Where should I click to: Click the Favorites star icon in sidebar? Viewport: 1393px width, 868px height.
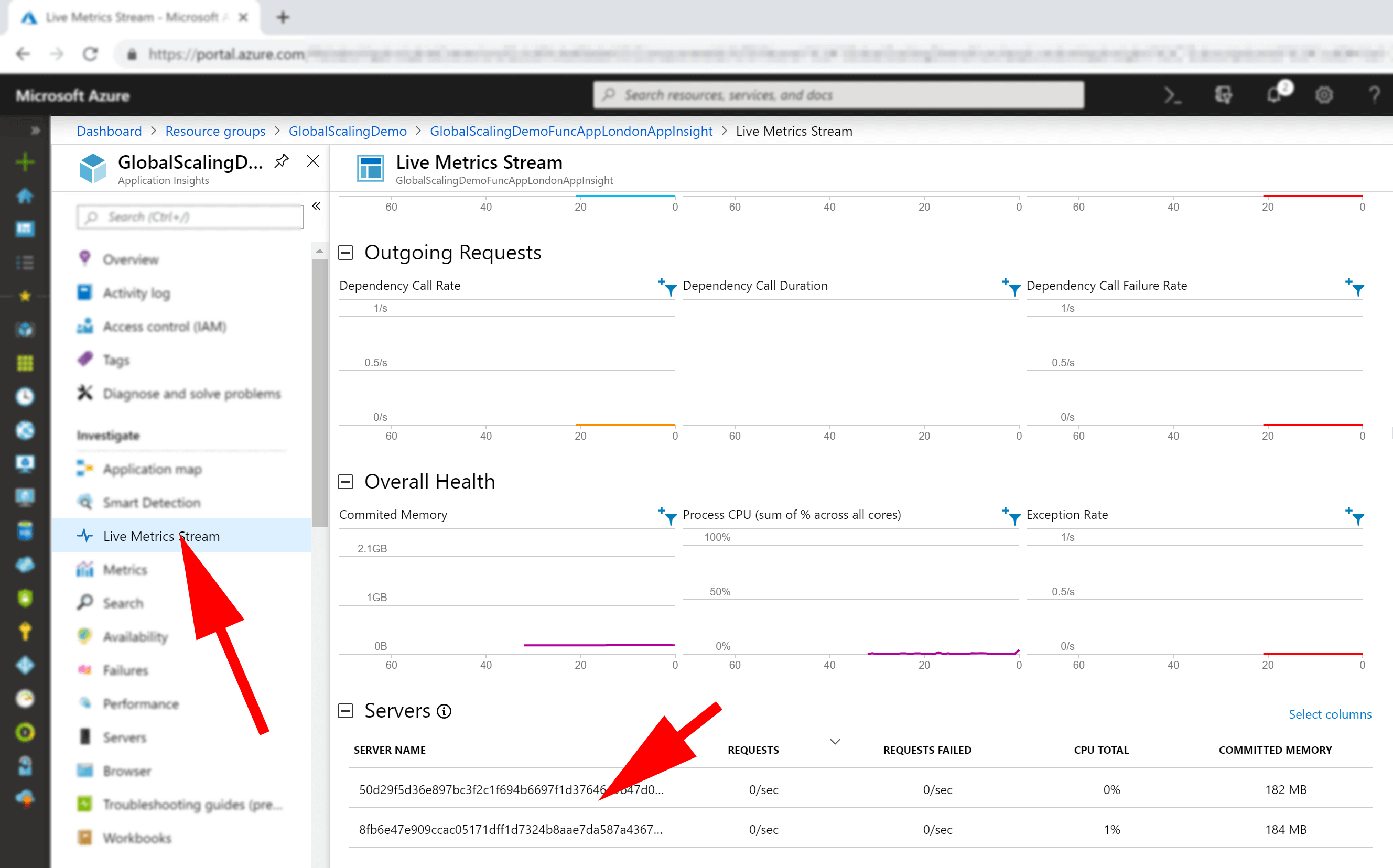pos(25,296)
